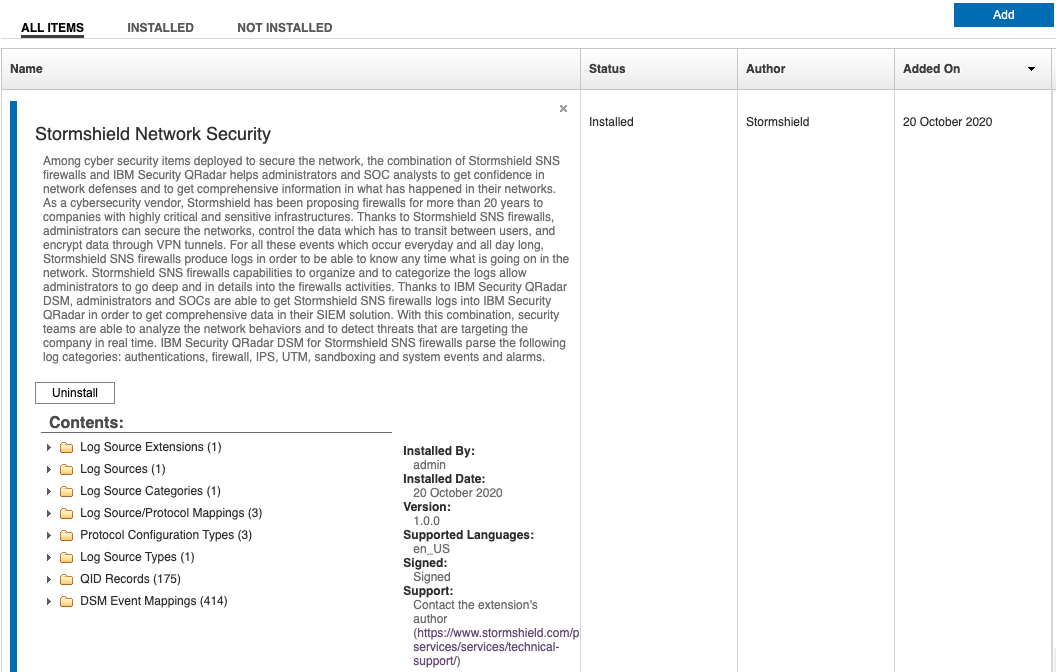Click the QID Records folder icon
This screenshot has width=1056, height=672.
(67, 580)
